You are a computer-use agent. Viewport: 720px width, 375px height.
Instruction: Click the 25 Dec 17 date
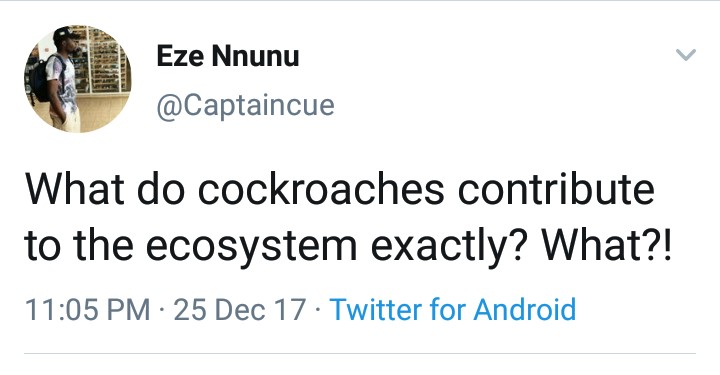coord(240,309)
